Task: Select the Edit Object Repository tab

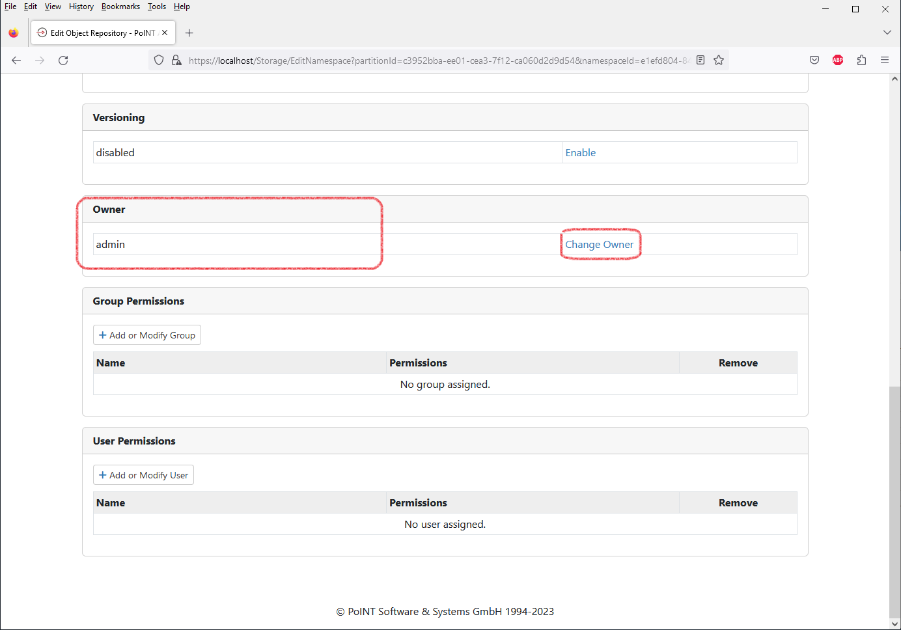Action: (103, 33)
